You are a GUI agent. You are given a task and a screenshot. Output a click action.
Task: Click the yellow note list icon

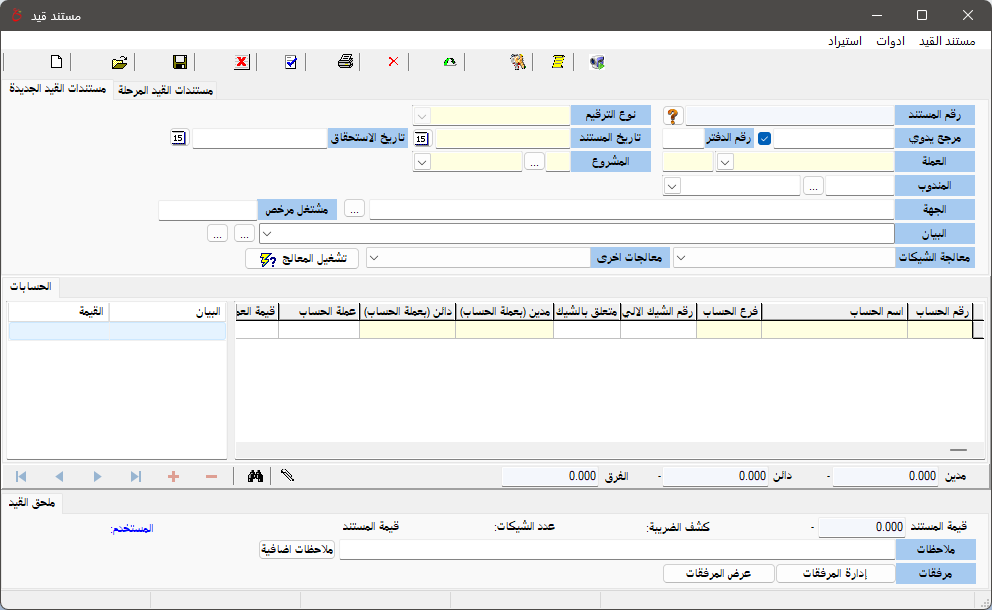click(x=557, y=62)
